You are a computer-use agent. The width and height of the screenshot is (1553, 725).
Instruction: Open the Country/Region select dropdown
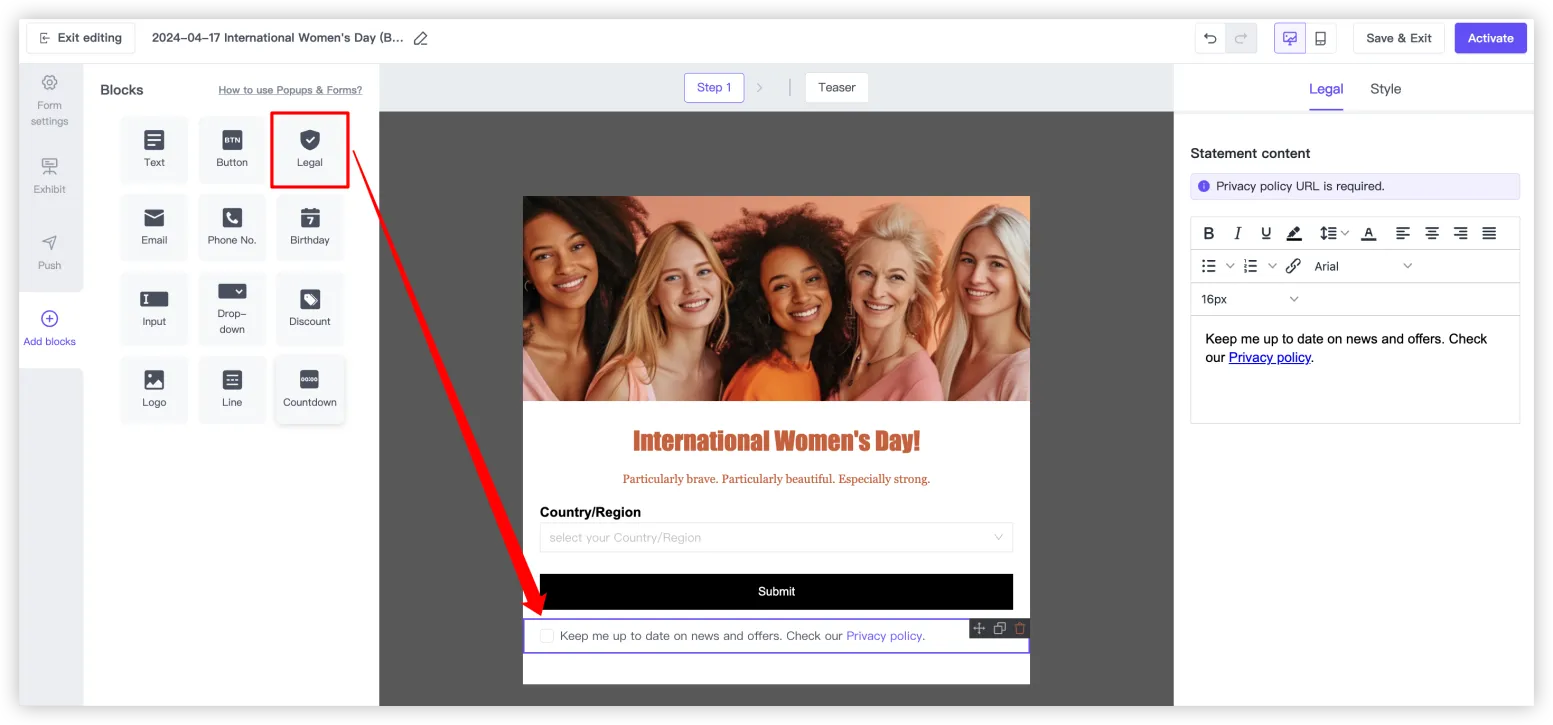[776, 538]
